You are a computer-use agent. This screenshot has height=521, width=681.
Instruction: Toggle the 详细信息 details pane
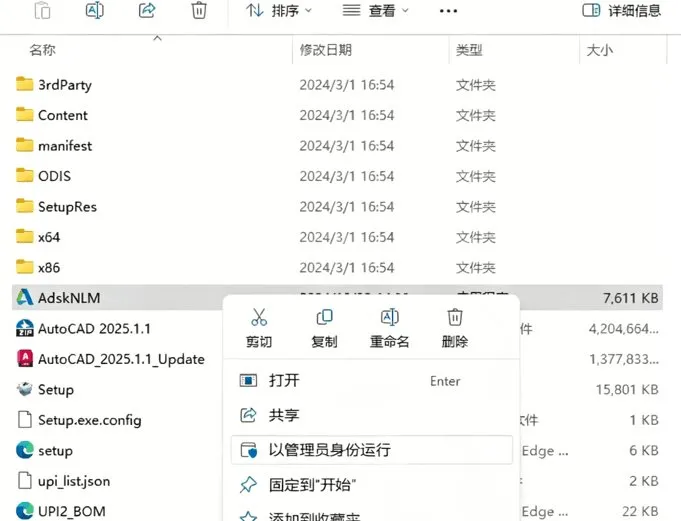click(621, 10)
